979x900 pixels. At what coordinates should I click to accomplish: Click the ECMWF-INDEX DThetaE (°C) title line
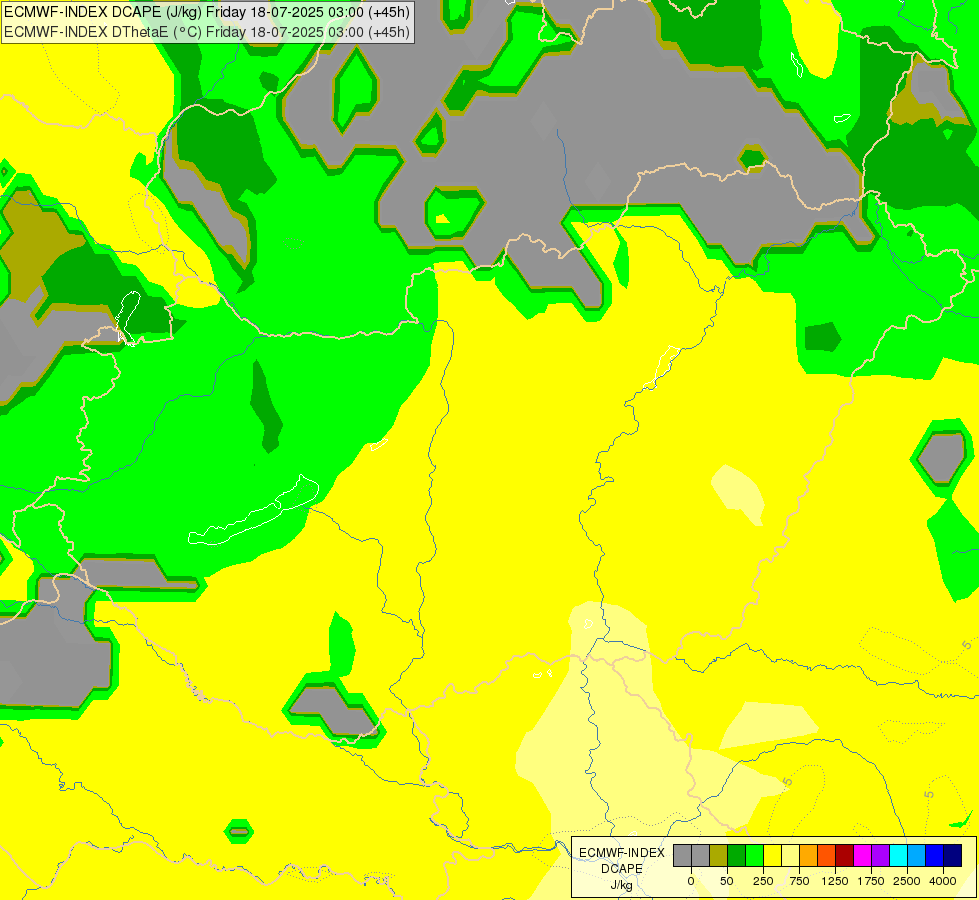207,31
